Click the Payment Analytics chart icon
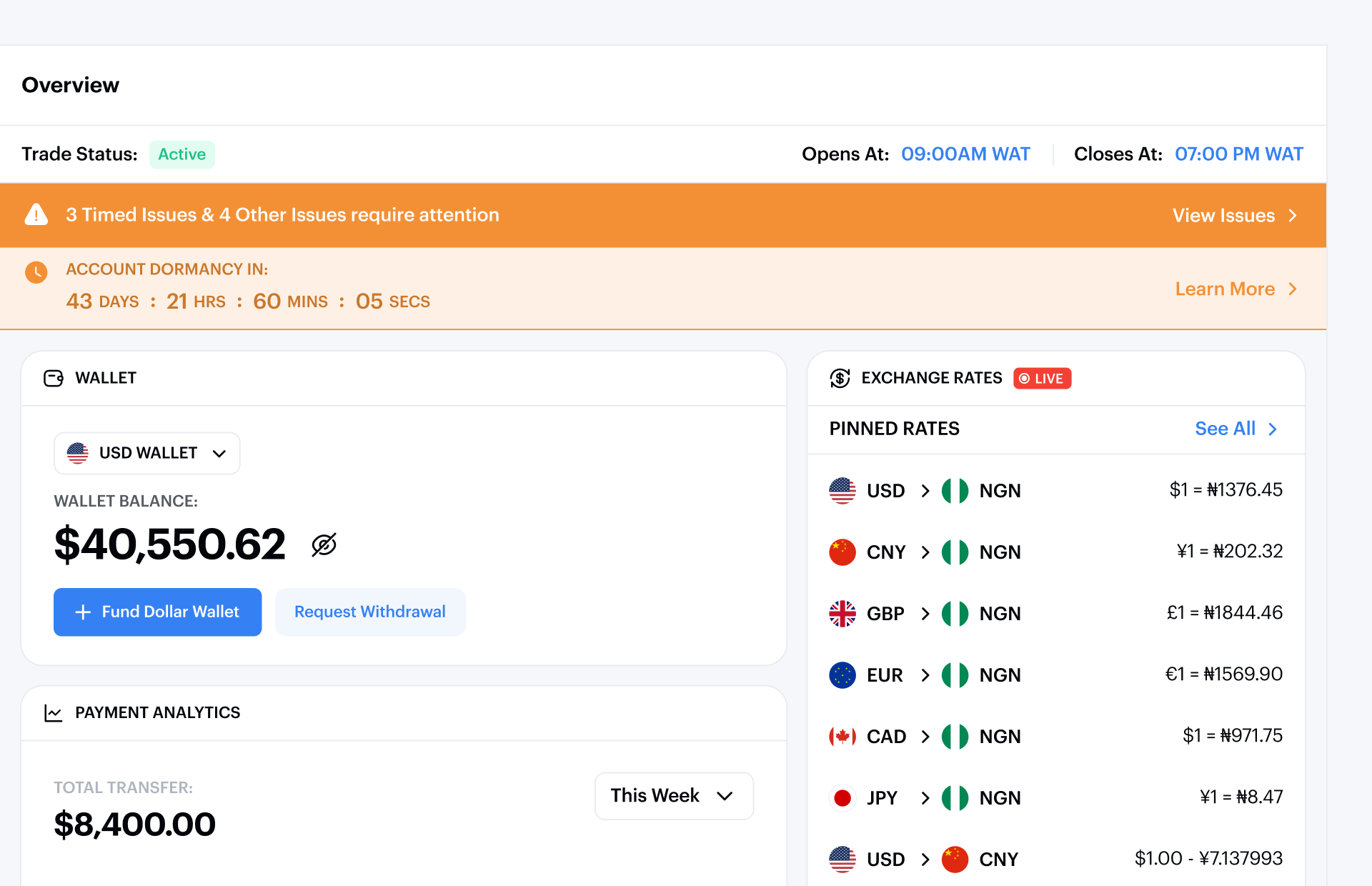Image resolution: width=1372 pixels, height=886 pixels. (54, 712)
